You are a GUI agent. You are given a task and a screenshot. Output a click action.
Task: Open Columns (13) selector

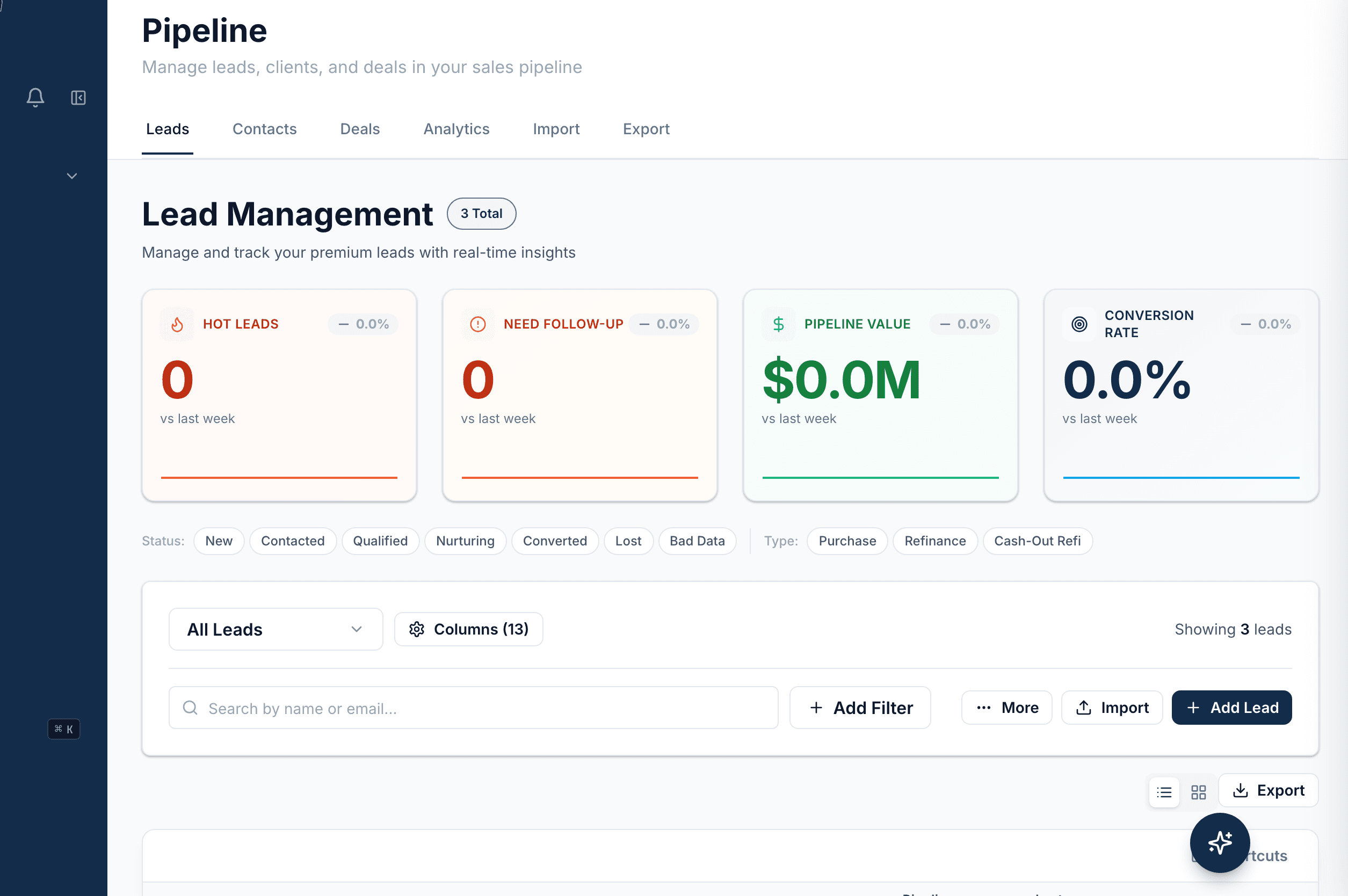click(468, 629)
